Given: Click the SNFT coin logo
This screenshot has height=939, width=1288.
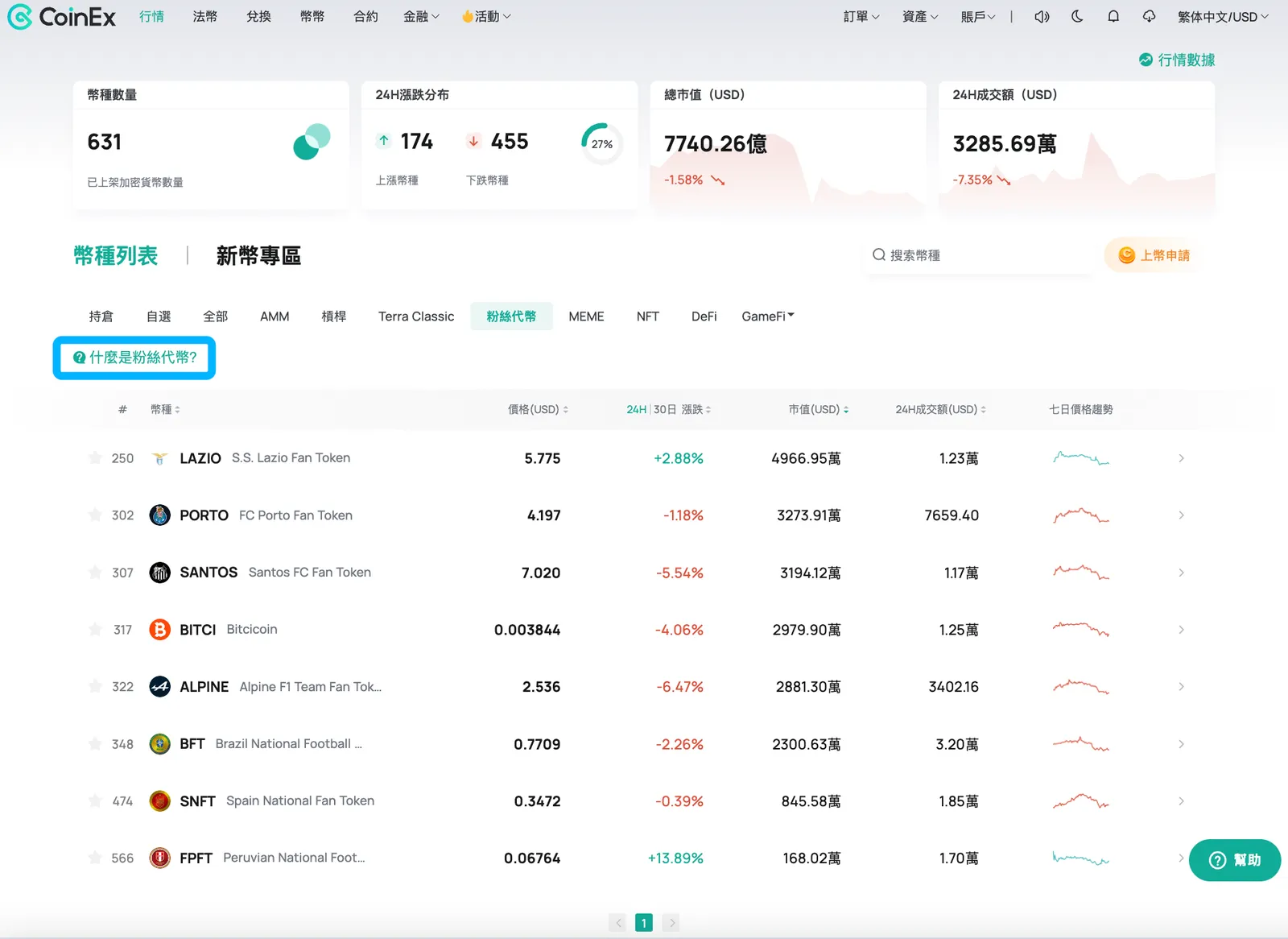Looking at the screenshot, I should [x=160, y=801].
